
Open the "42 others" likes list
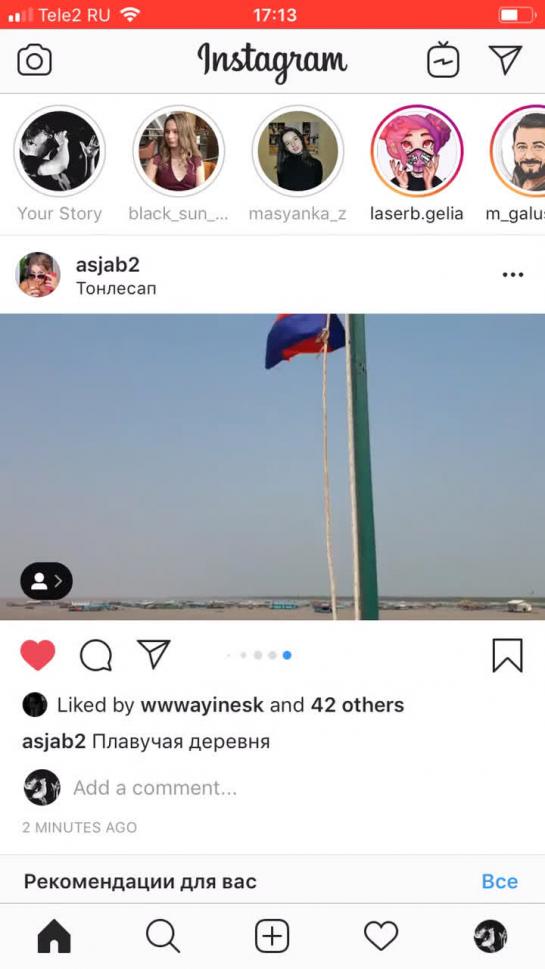tap(357, 705)
